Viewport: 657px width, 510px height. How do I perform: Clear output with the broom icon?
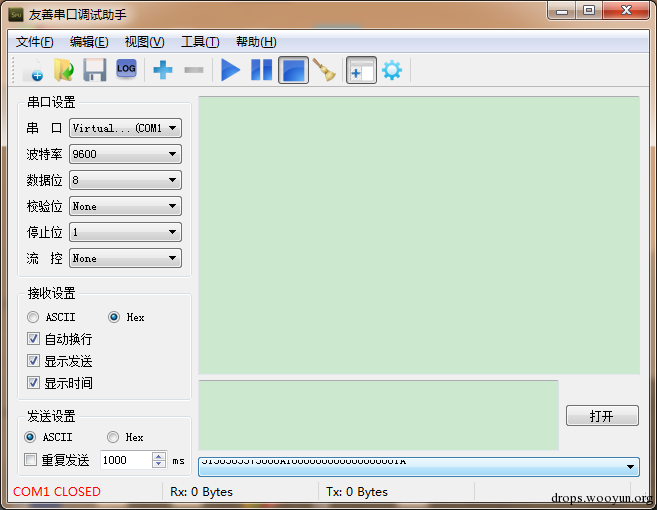point(324,70)
